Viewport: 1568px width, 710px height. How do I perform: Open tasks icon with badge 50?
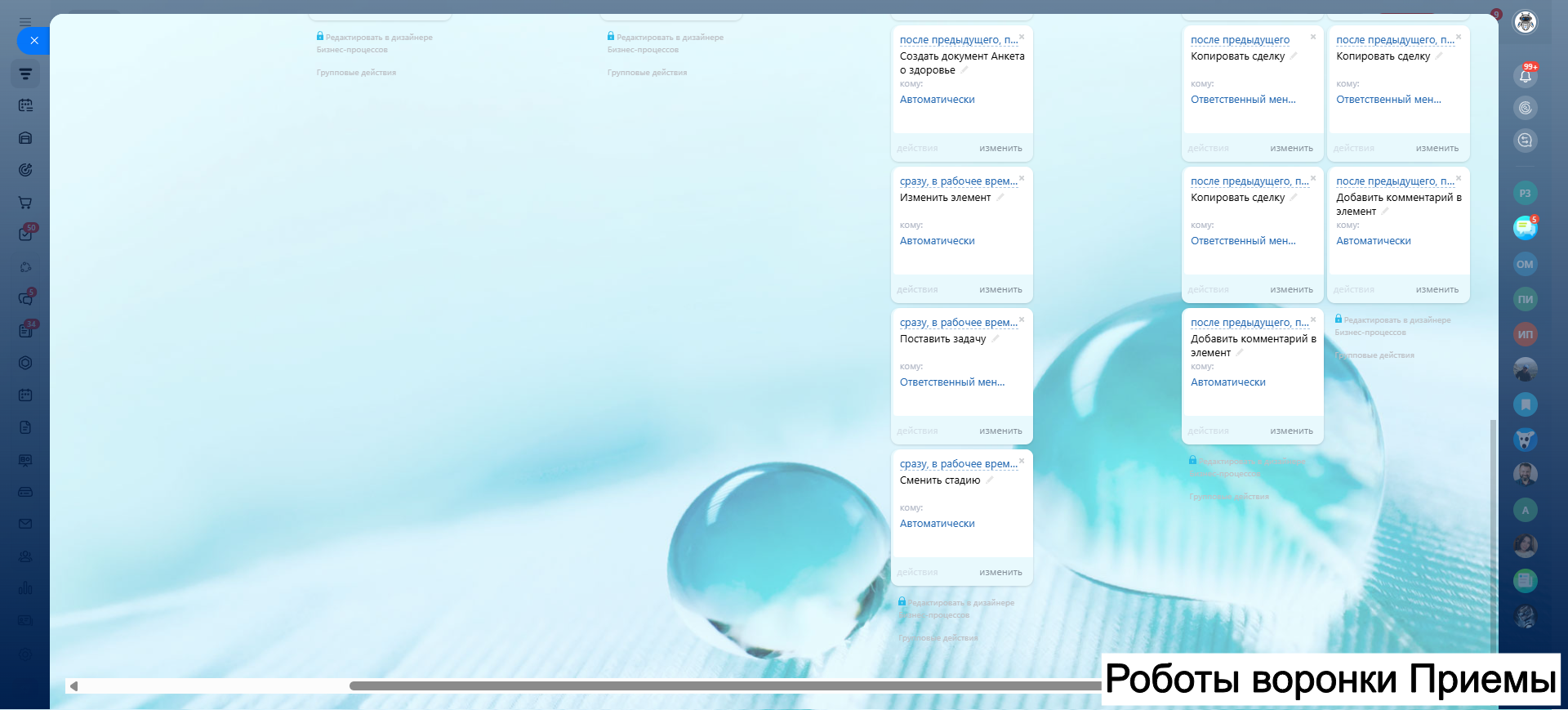(25, 234)
